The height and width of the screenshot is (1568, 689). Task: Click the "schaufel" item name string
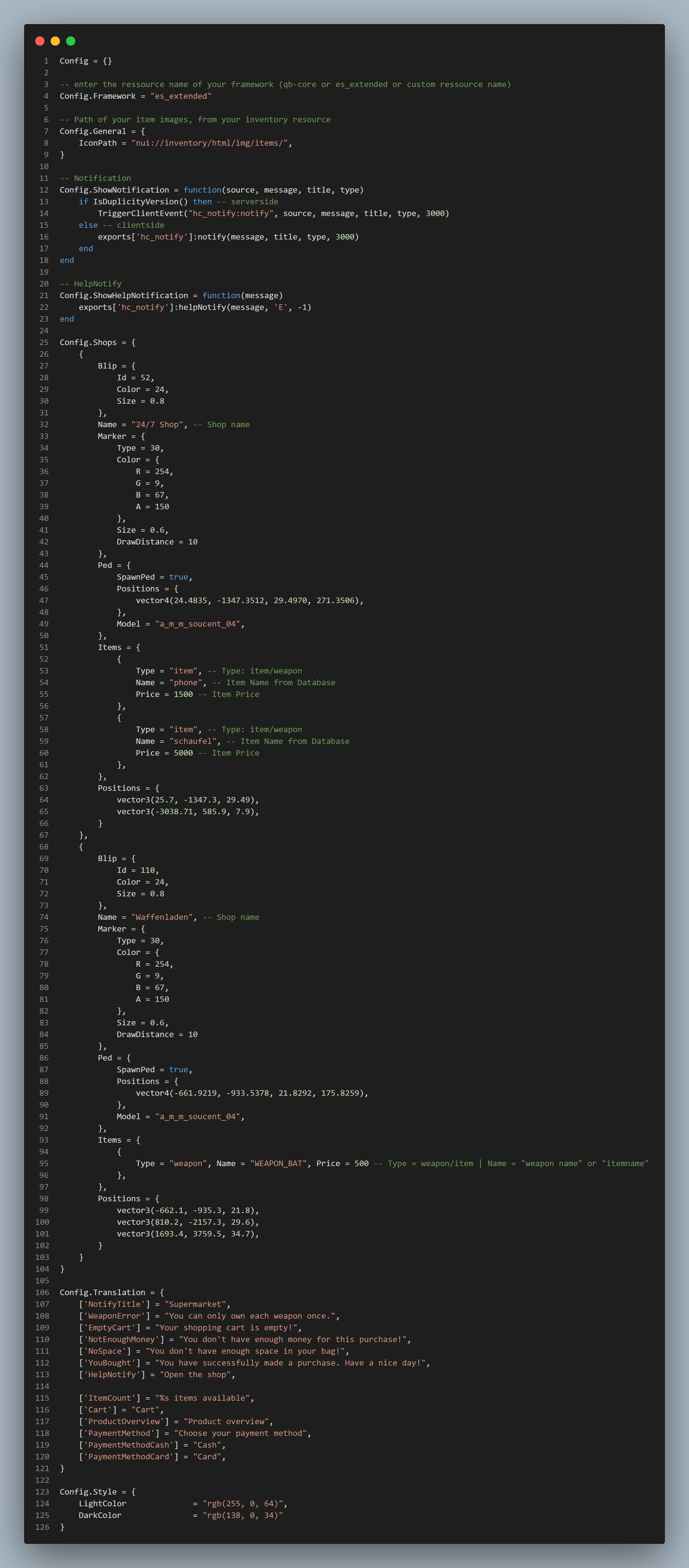coord(193,741)
